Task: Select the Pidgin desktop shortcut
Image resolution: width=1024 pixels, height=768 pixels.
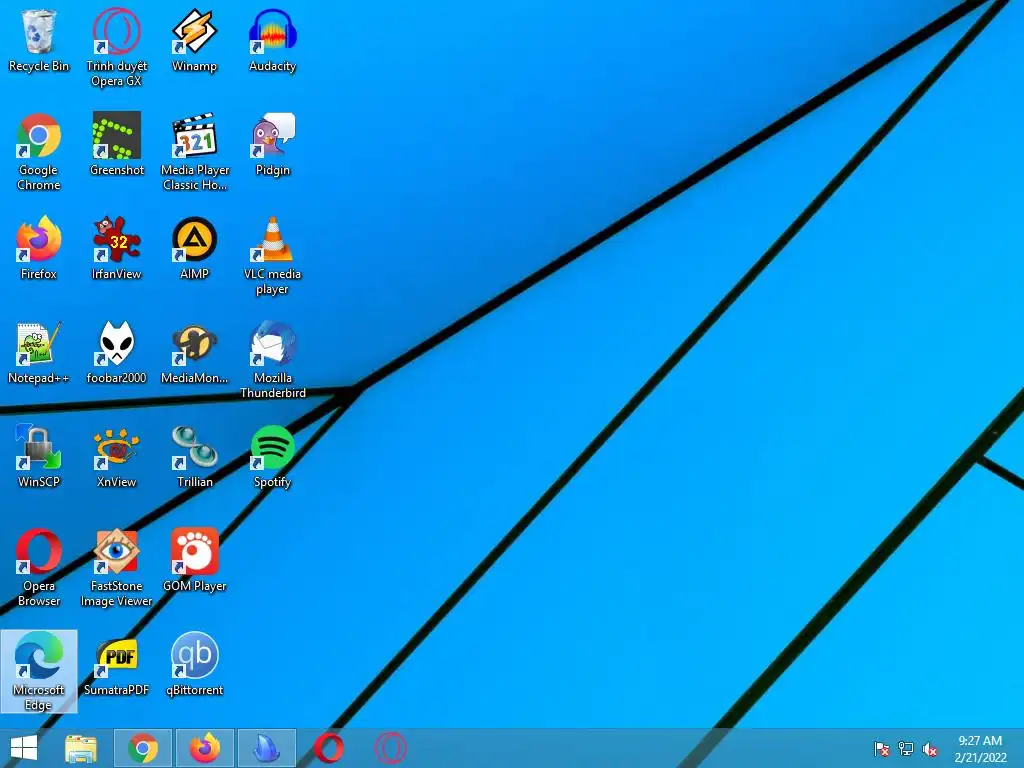Action: [272, 144]
